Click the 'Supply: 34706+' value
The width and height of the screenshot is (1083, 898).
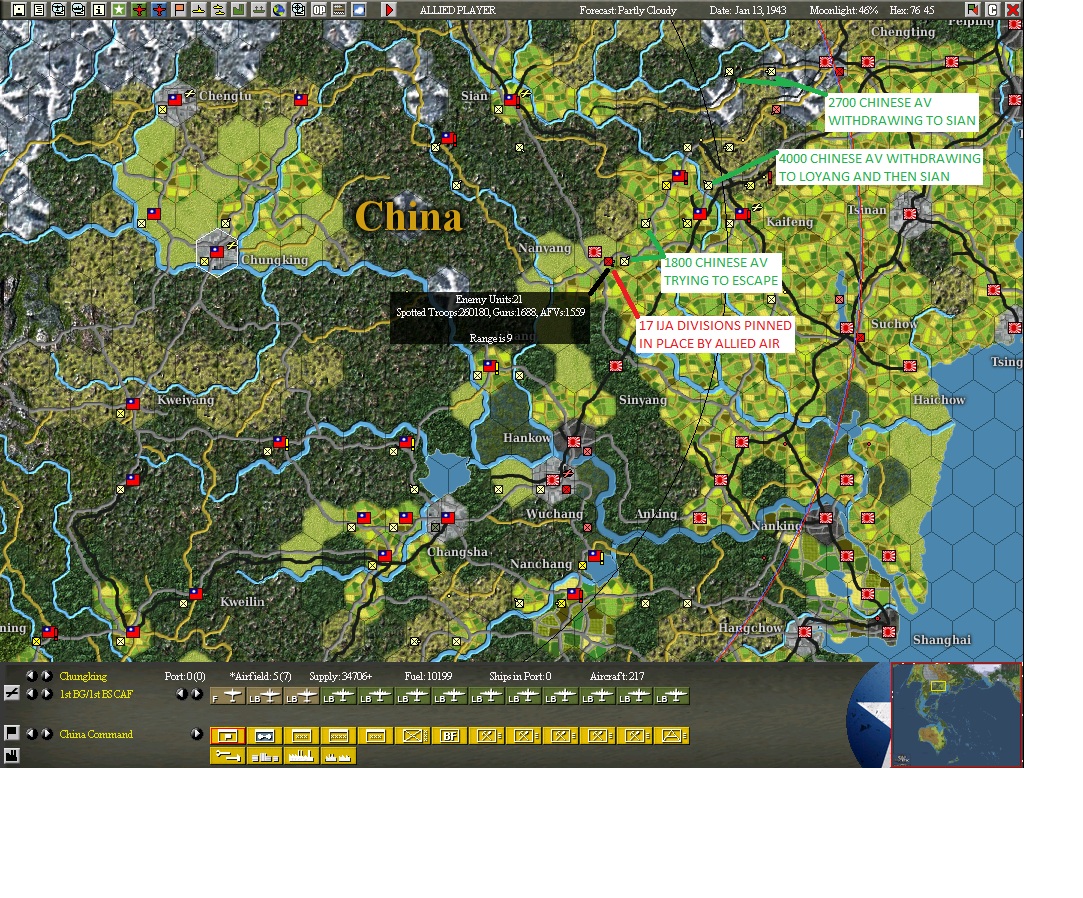coord(341,676)
